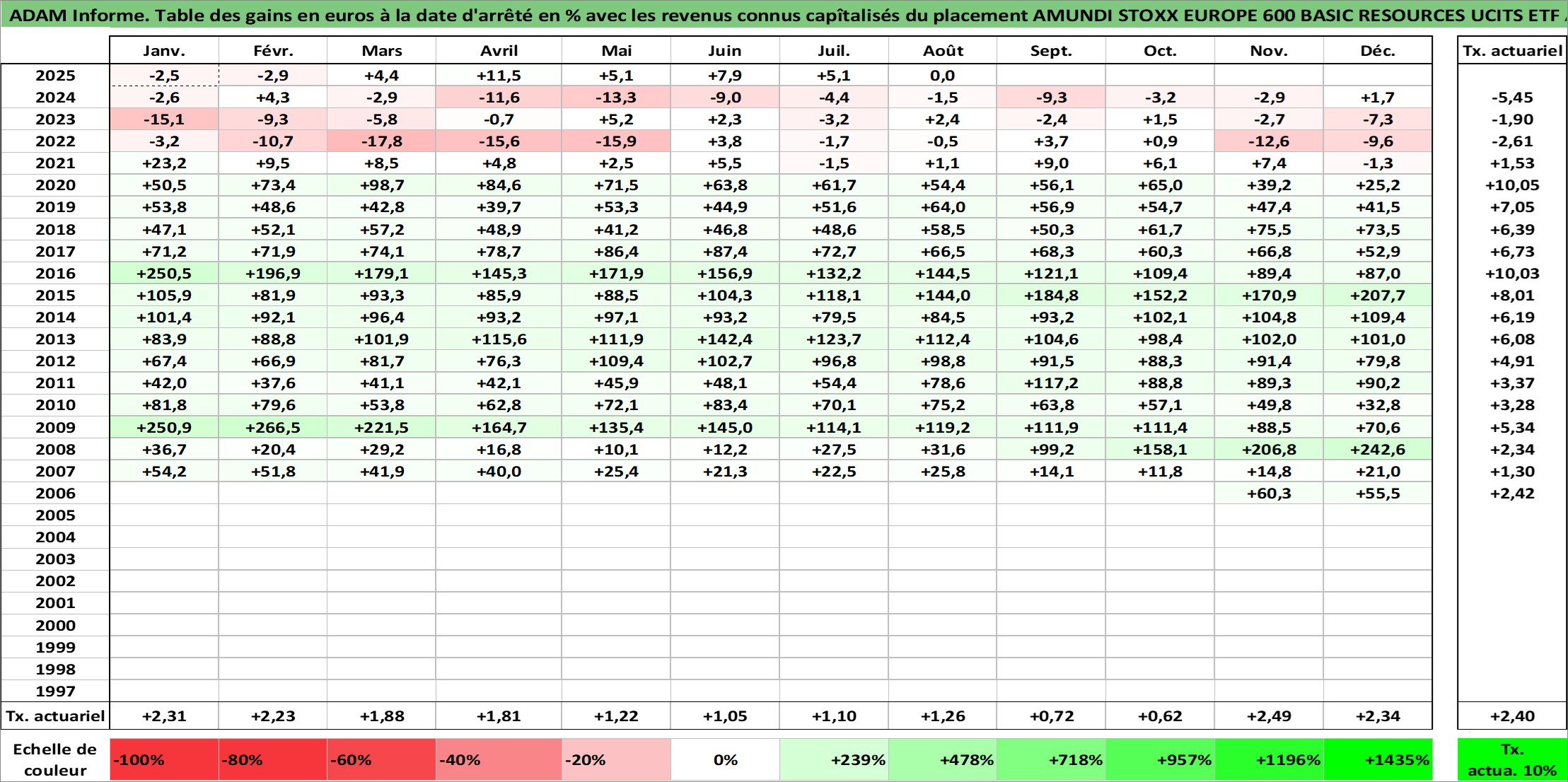Click the Févr. column header
This screenshot has height=782, width=1568.
273,51
